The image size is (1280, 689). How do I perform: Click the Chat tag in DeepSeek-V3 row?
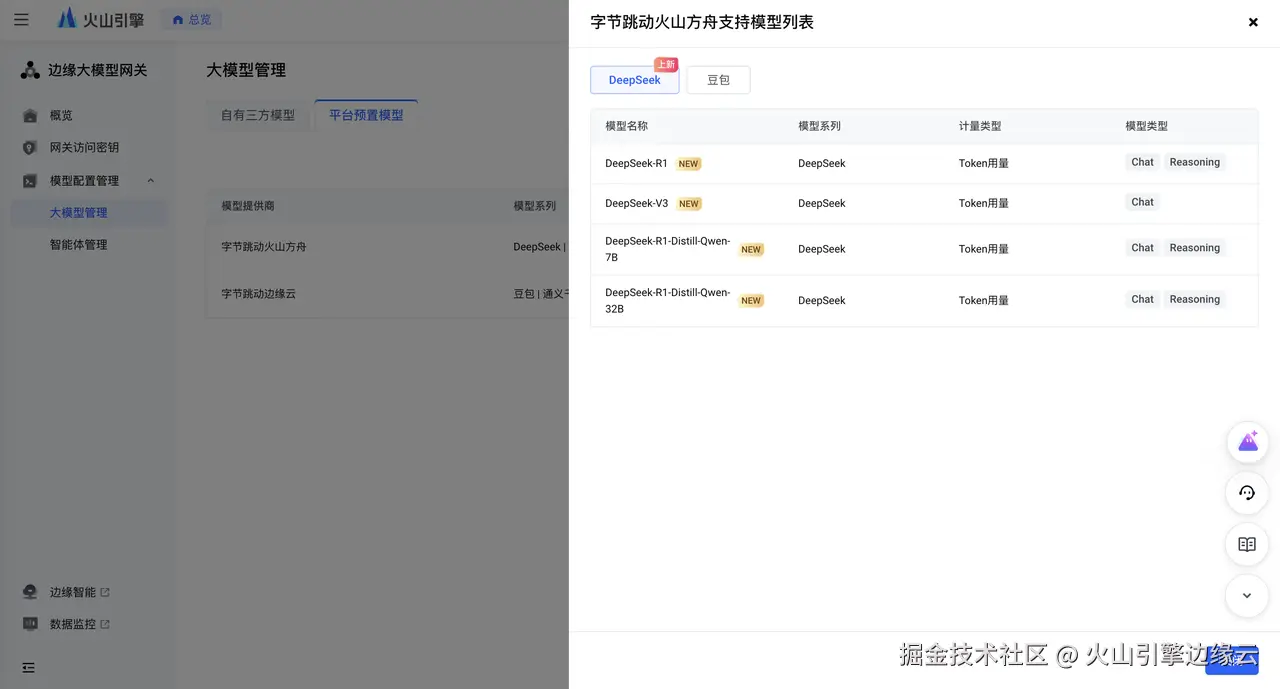[1142, 202]
